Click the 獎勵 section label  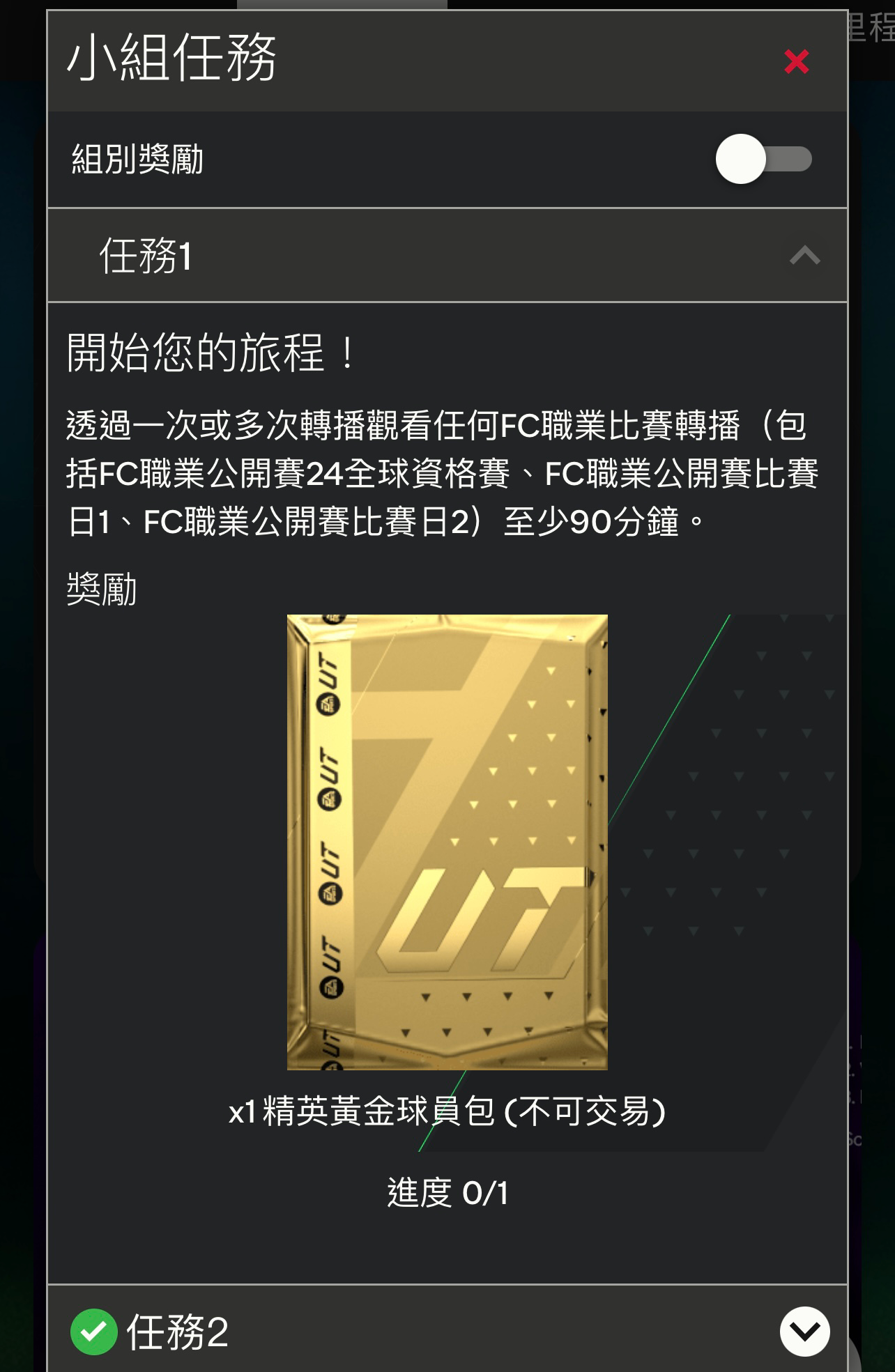tap(102, 589)
